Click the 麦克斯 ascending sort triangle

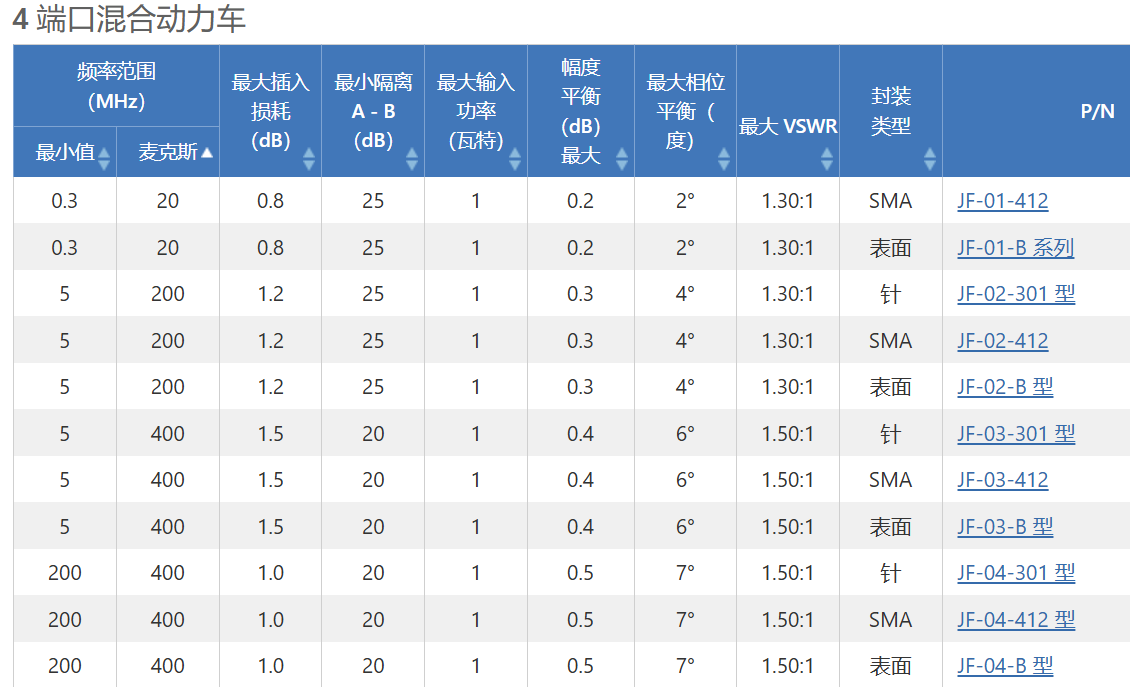[x=207, y=152]
